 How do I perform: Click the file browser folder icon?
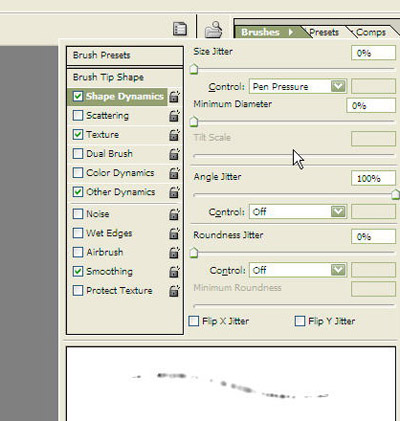coord(214,29)
